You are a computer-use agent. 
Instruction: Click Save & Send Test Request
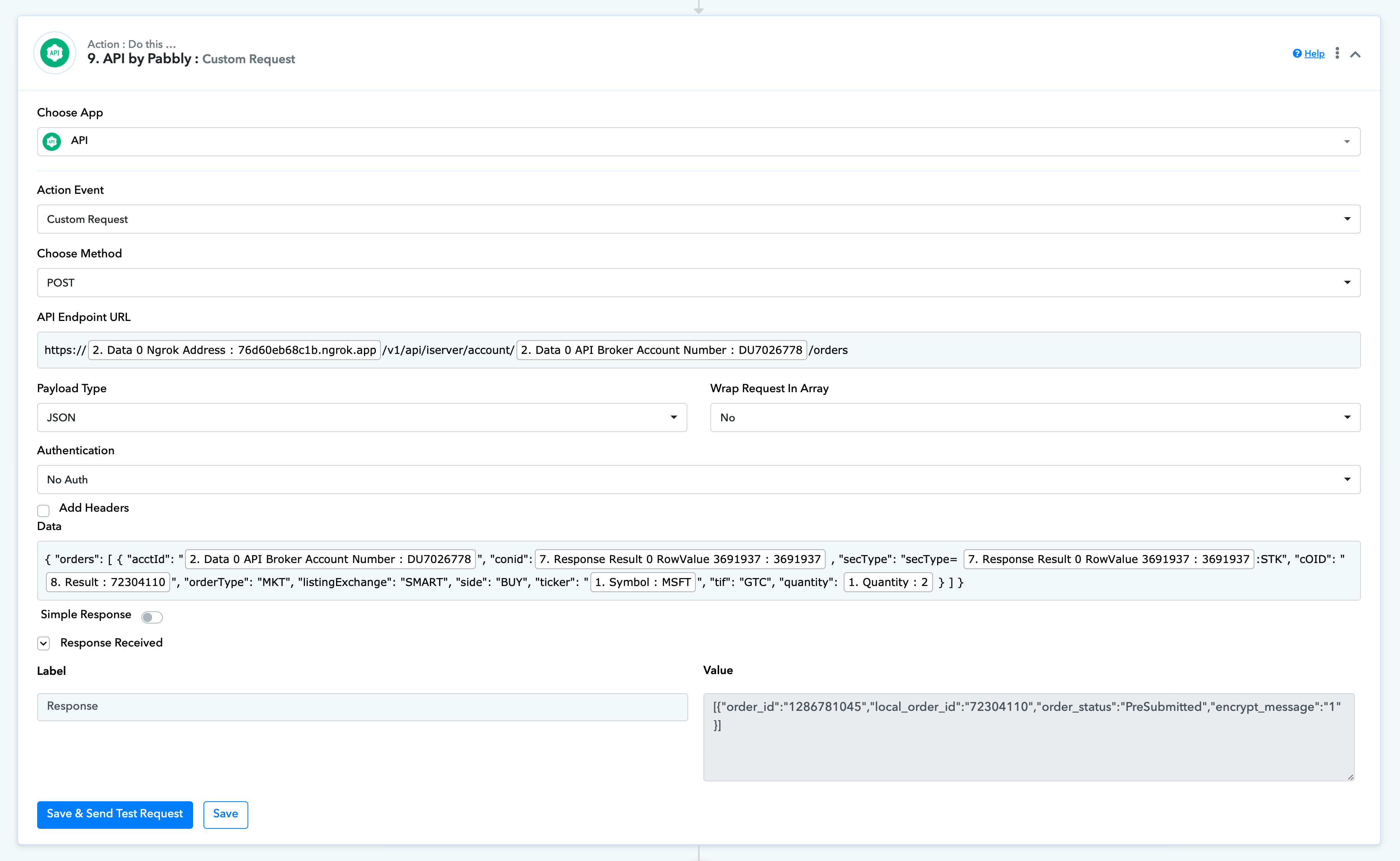(x=115, y=814)
